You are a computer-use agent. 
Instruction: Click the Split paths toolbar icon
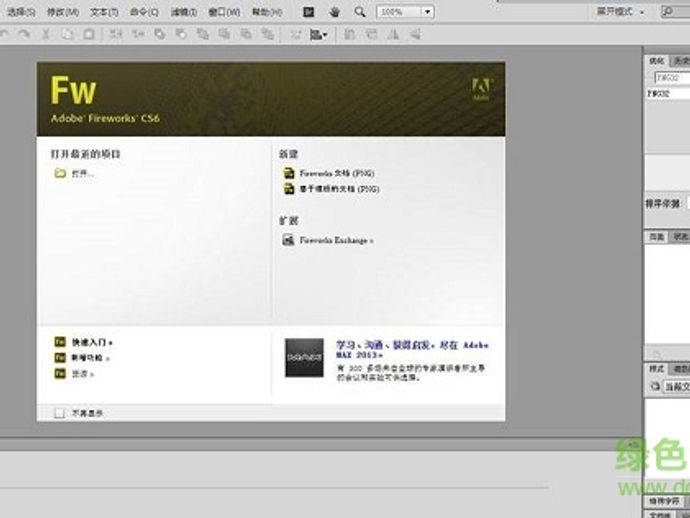click(181, 34)
